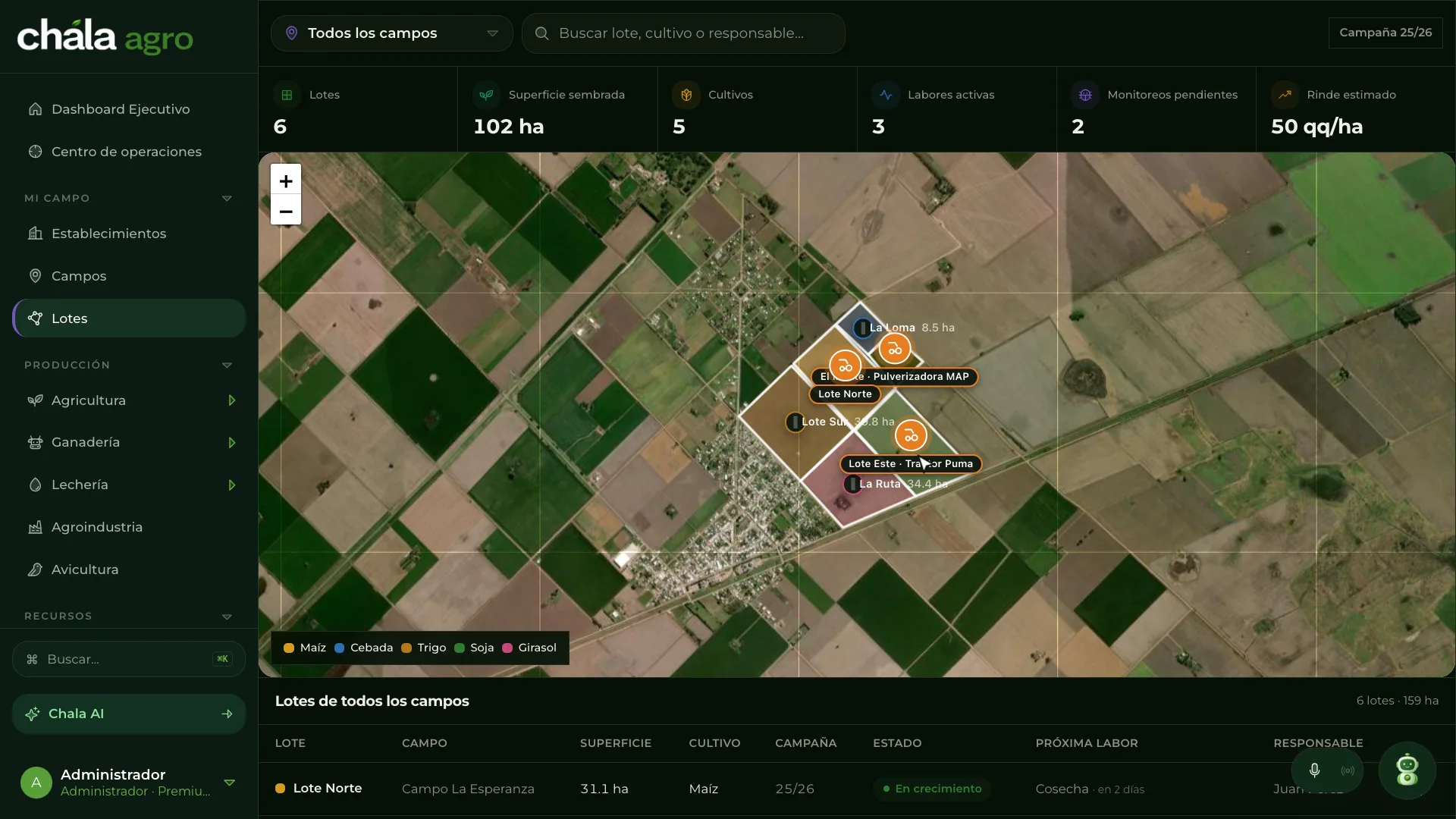Open the Todos los campos dropdown
The image size is (1456, 819).
[x=391, y=33]
